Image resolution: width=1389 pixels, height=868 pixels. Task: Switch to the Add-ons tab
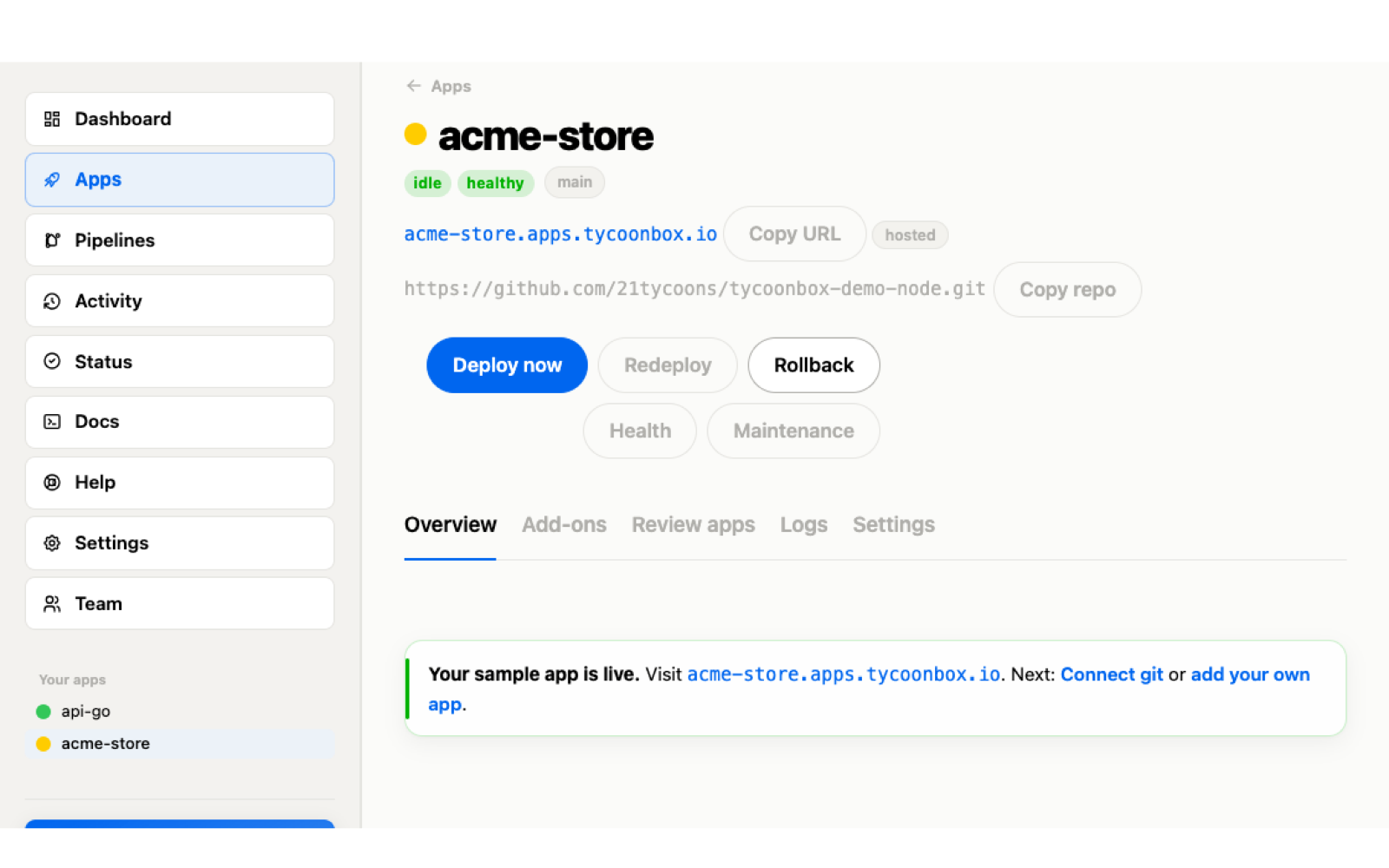564,525
